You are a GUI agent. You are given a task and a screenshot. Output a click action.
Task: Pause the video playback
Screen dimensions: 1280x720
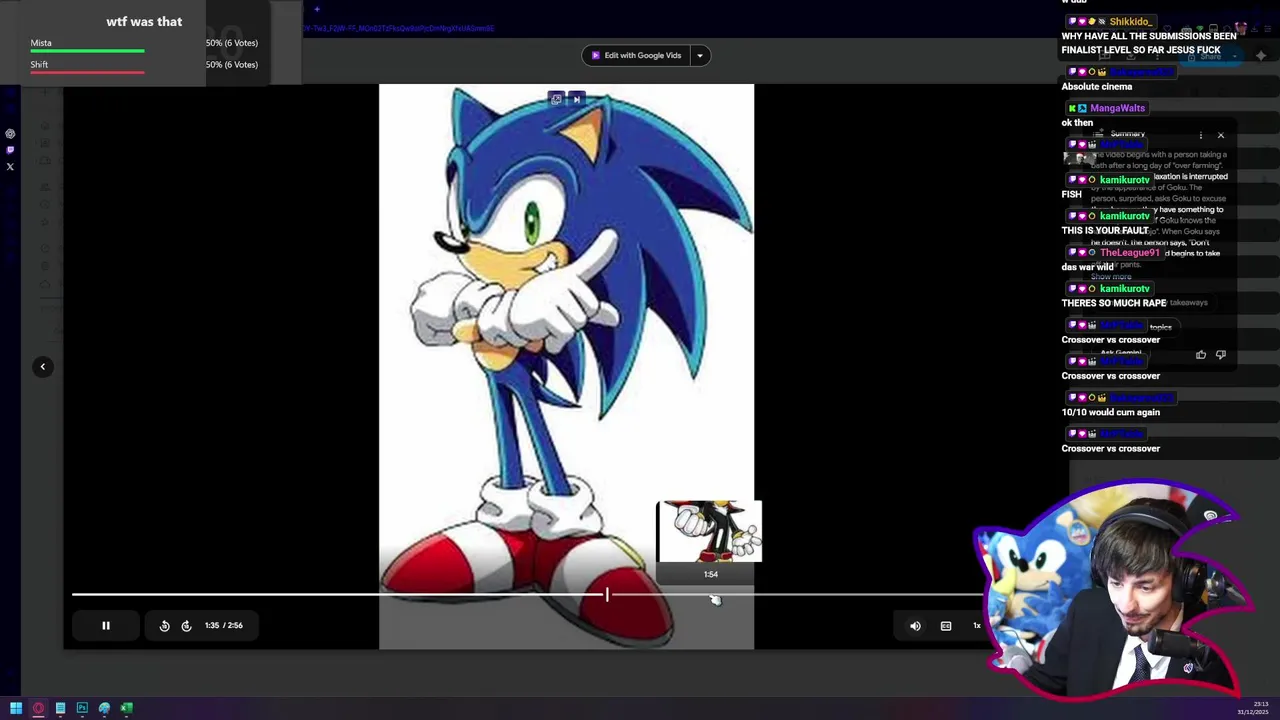click(106, 626)
